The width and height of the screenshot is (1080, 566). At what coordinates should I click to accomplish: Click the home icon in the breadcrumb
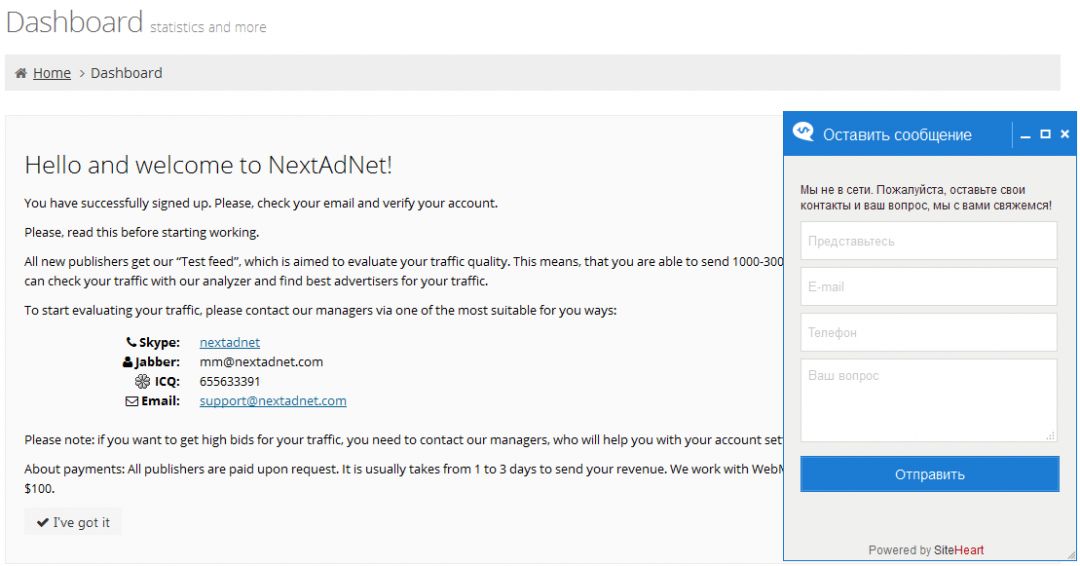(x=21, y=73)
